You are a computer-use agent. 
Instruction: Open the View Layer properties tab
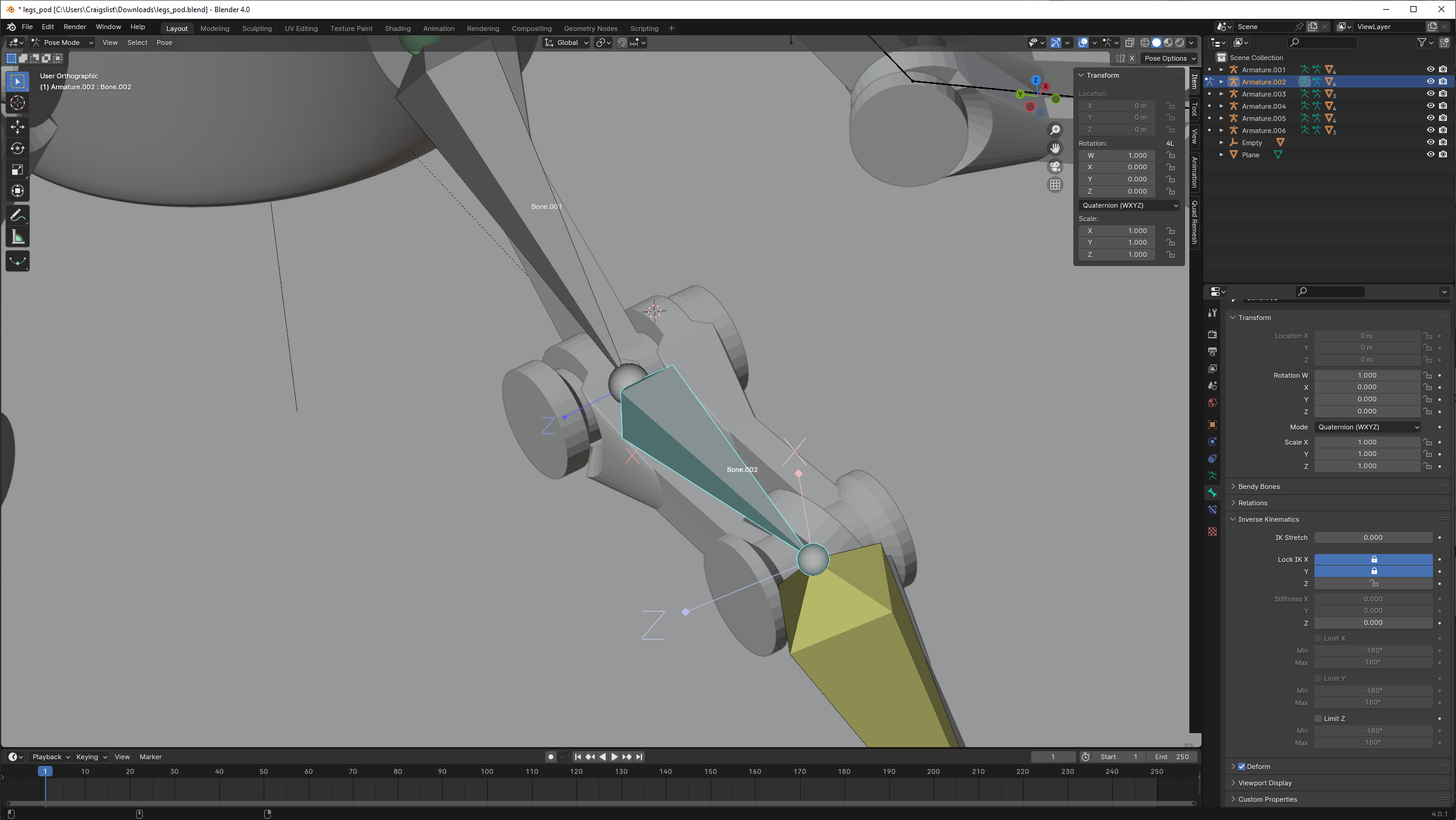1212,369
